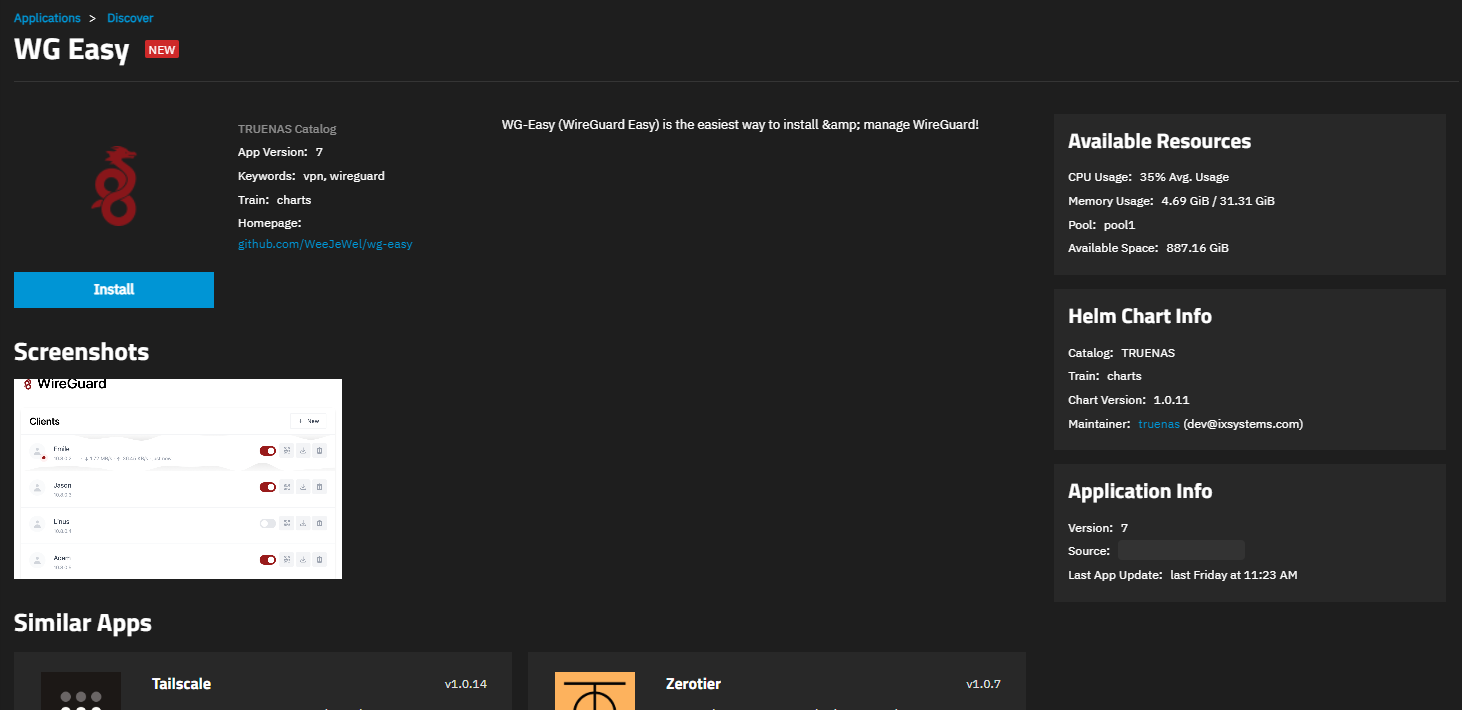The image size is (1462, 710).
Task: Open the Zerotier similar app card
Action: pos(777,681)
